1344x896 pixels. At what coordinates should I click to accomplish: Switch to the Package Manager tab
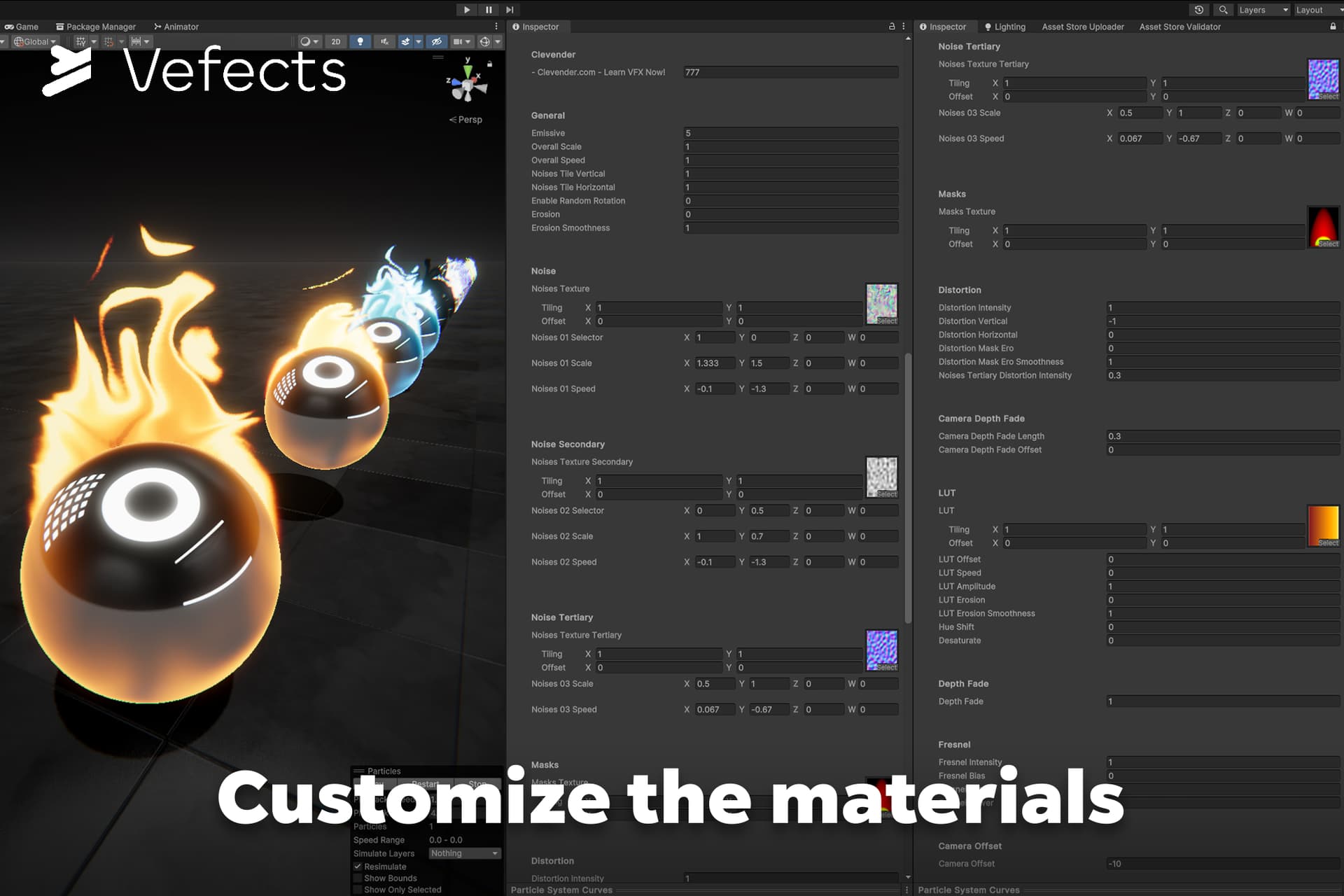click(x=96, y=27)
